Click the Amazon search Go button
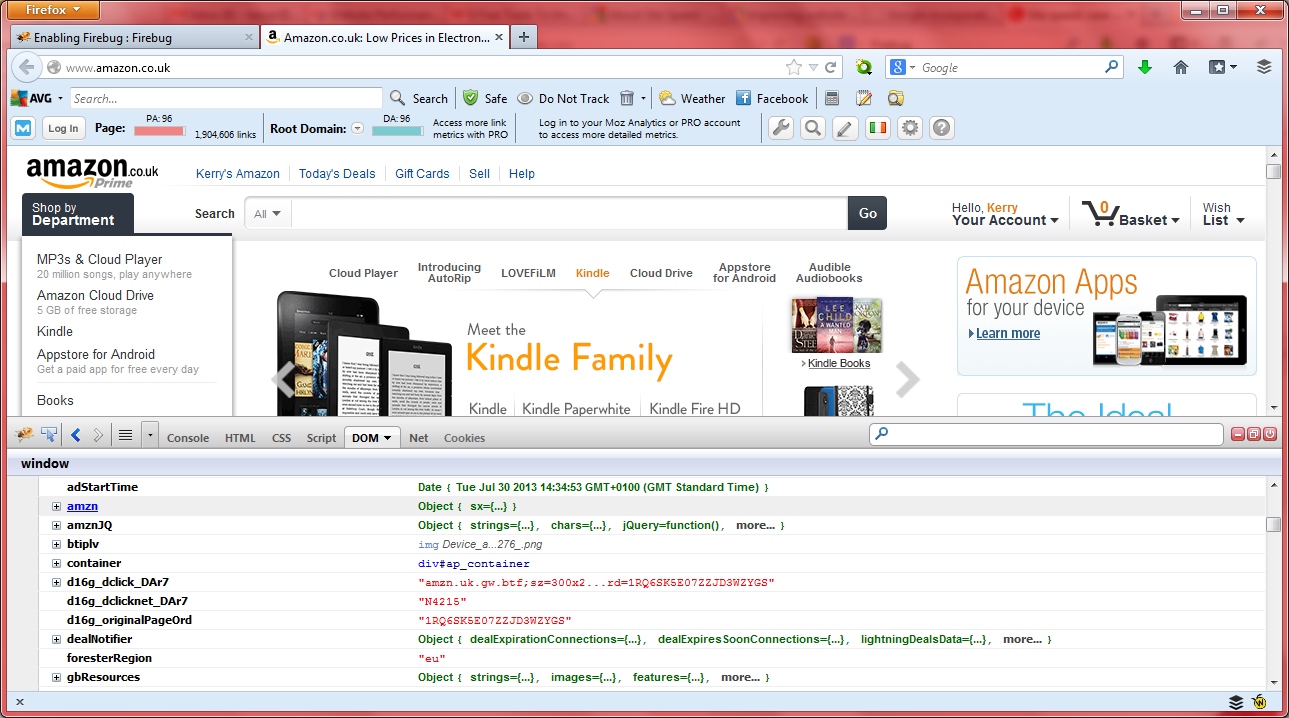 coord(867,213)
